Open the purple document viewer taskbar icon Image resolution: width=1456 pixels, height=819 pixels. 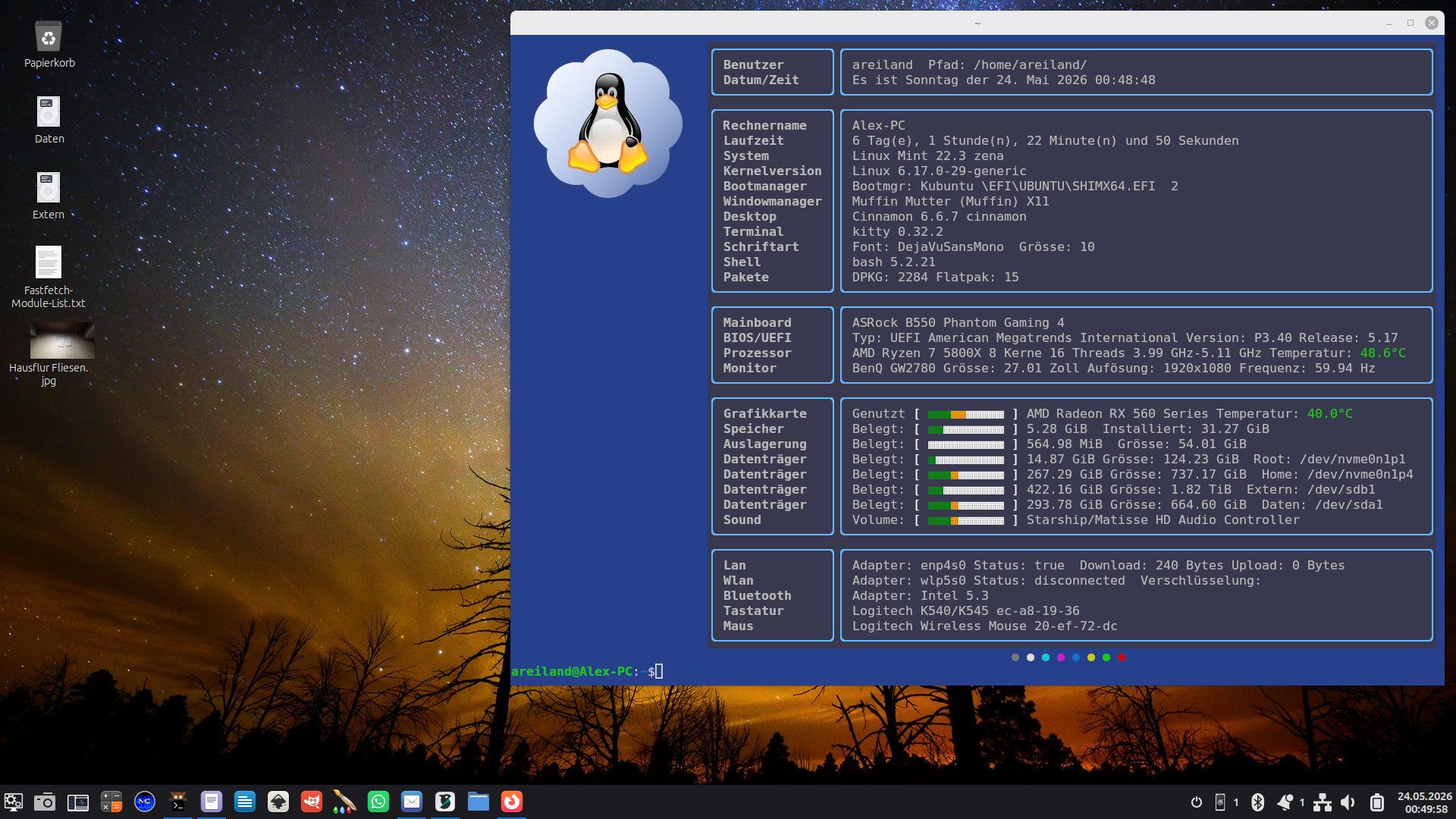pyautogui.click(x=212, y=802)
